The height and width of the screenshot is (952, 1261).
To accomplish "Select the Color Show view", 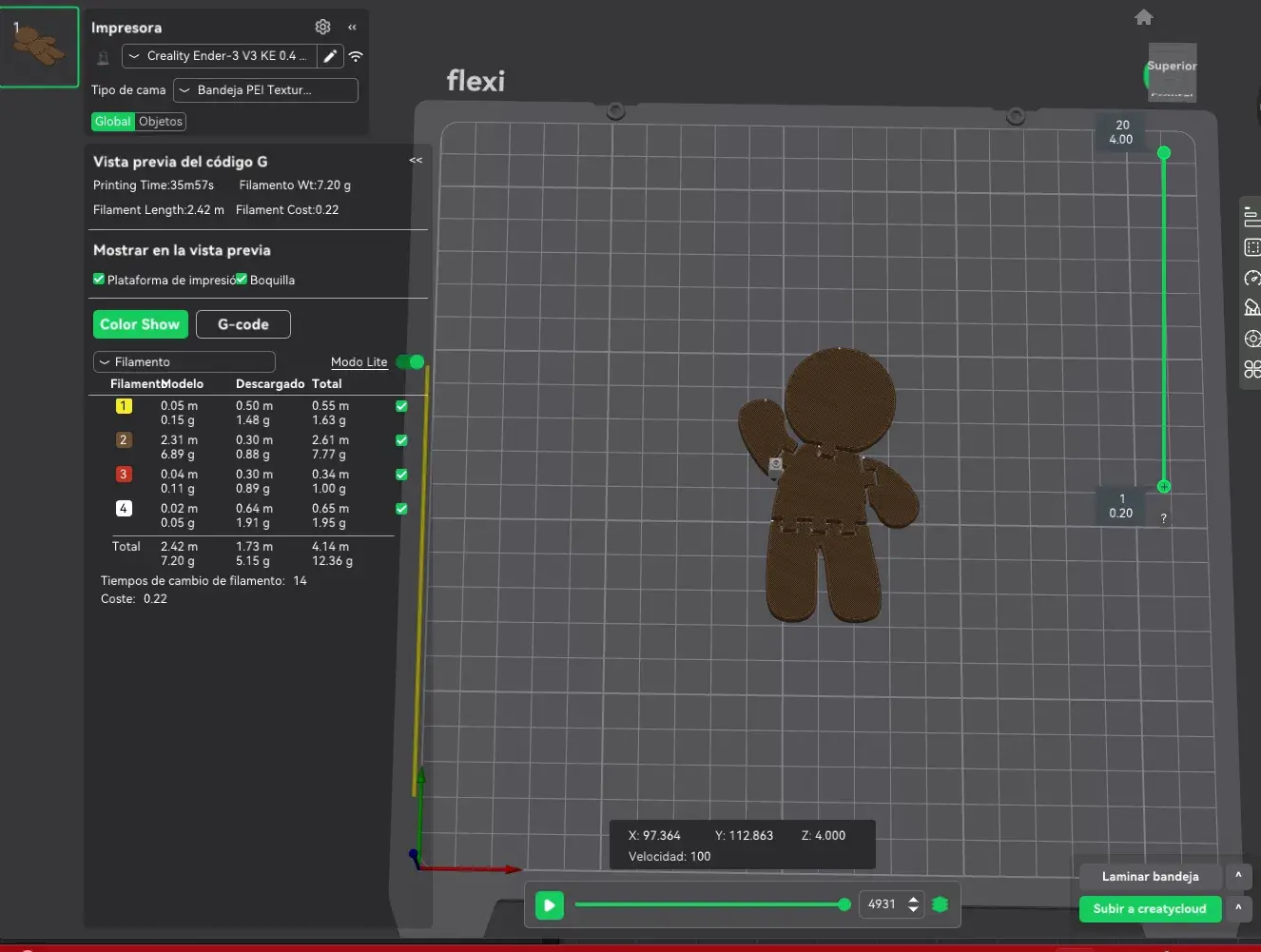I will [140, 324].
